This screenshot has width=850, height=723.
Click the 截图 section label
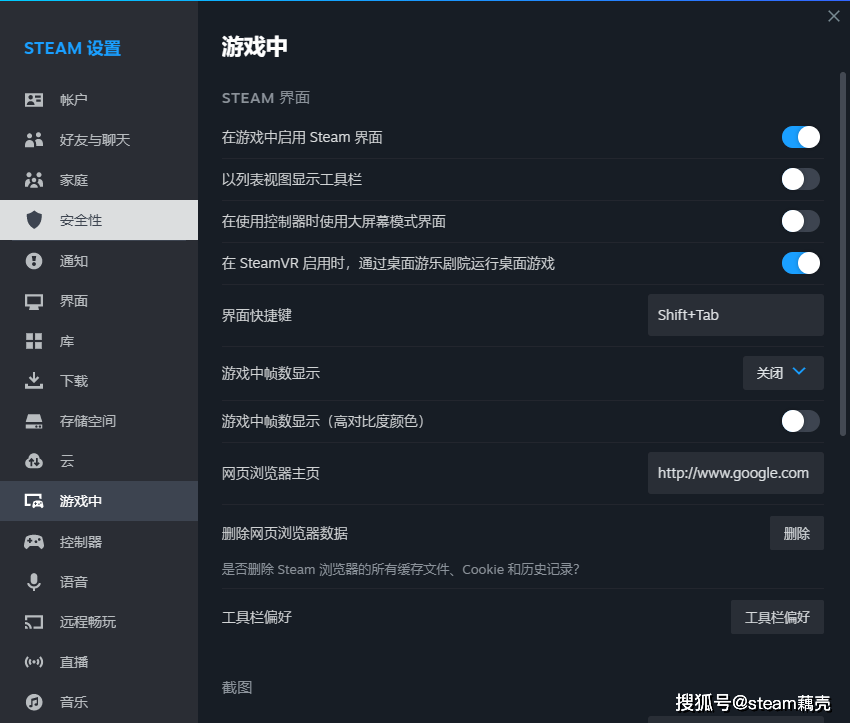pos(237,687)
